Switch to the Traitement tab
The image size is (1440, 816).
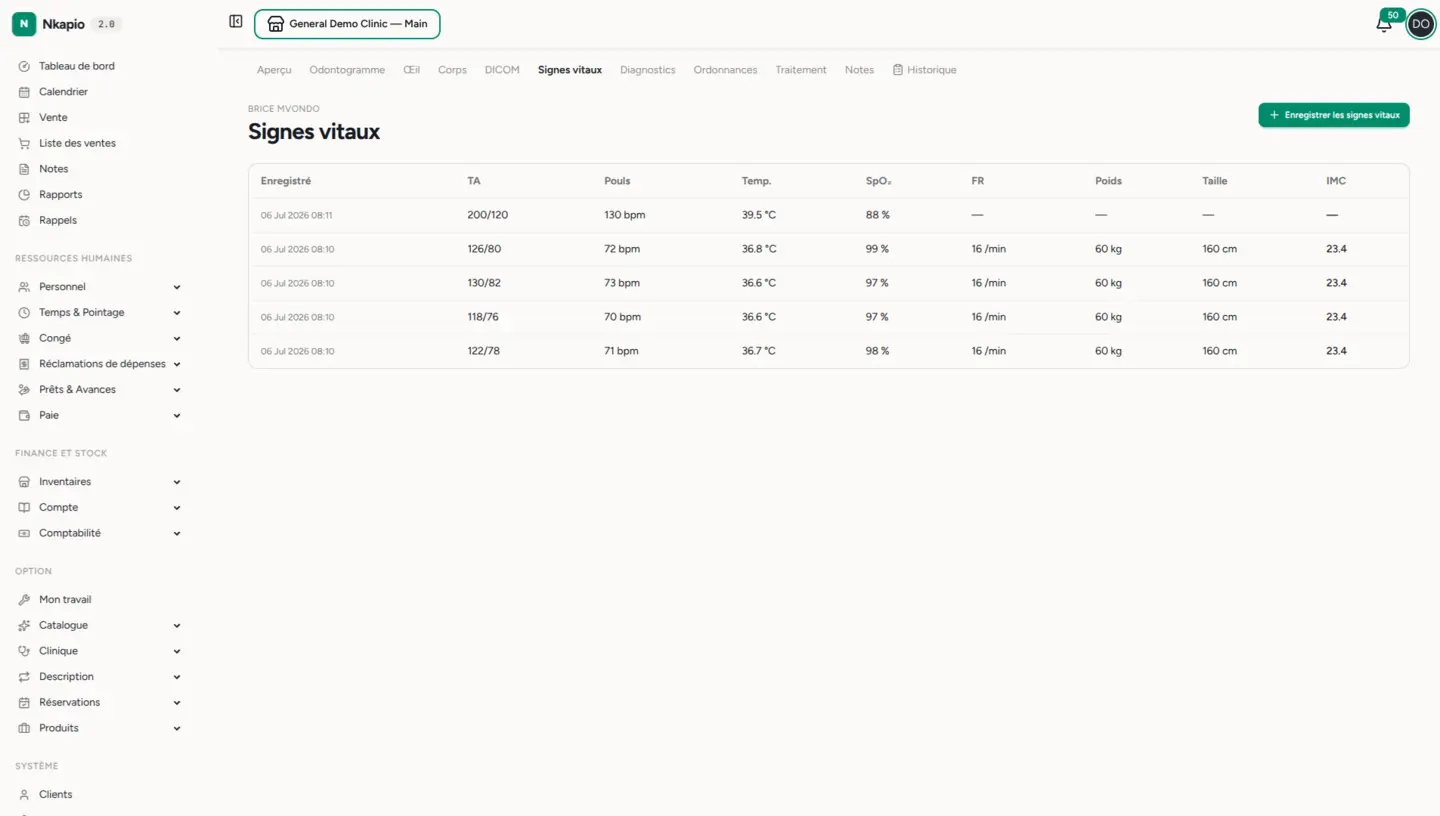(801, 70)
